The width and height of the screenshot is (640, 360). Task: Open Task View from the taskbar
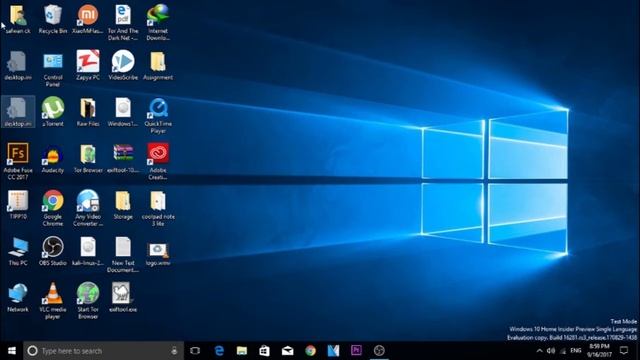[195, 351]
